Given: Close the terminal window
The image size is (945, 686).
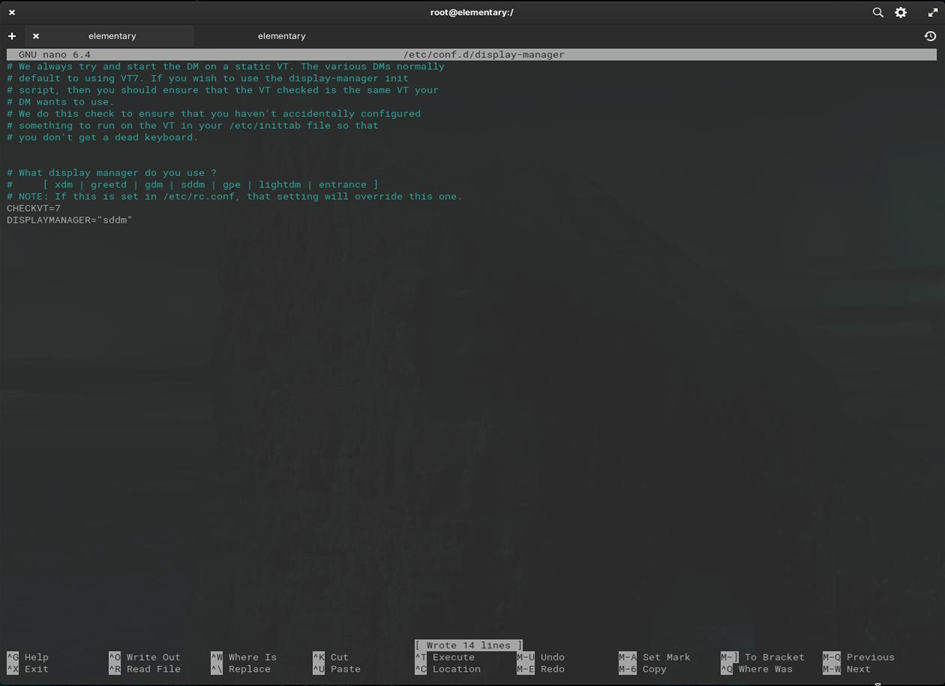Looking at the screenshot, I should 12,12.
